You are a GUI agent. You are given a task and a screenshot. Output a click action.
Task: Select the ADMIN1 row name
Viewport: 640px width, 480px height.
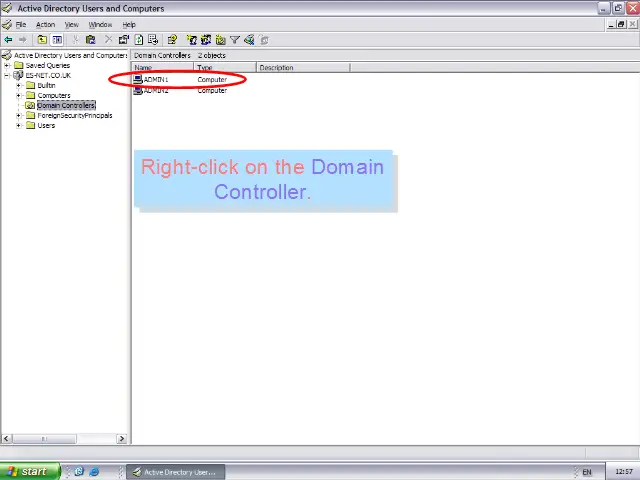tap(156, 80)
